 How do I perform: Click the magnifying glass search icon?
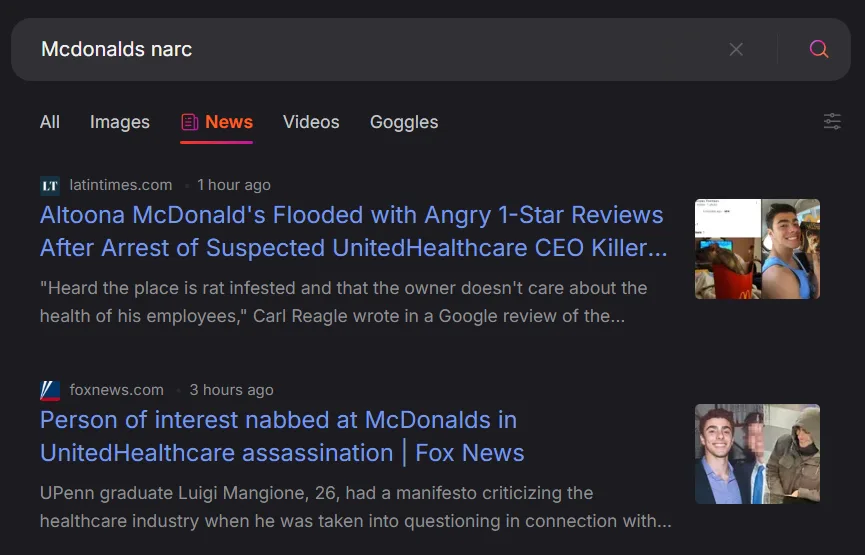coord(819,49)
